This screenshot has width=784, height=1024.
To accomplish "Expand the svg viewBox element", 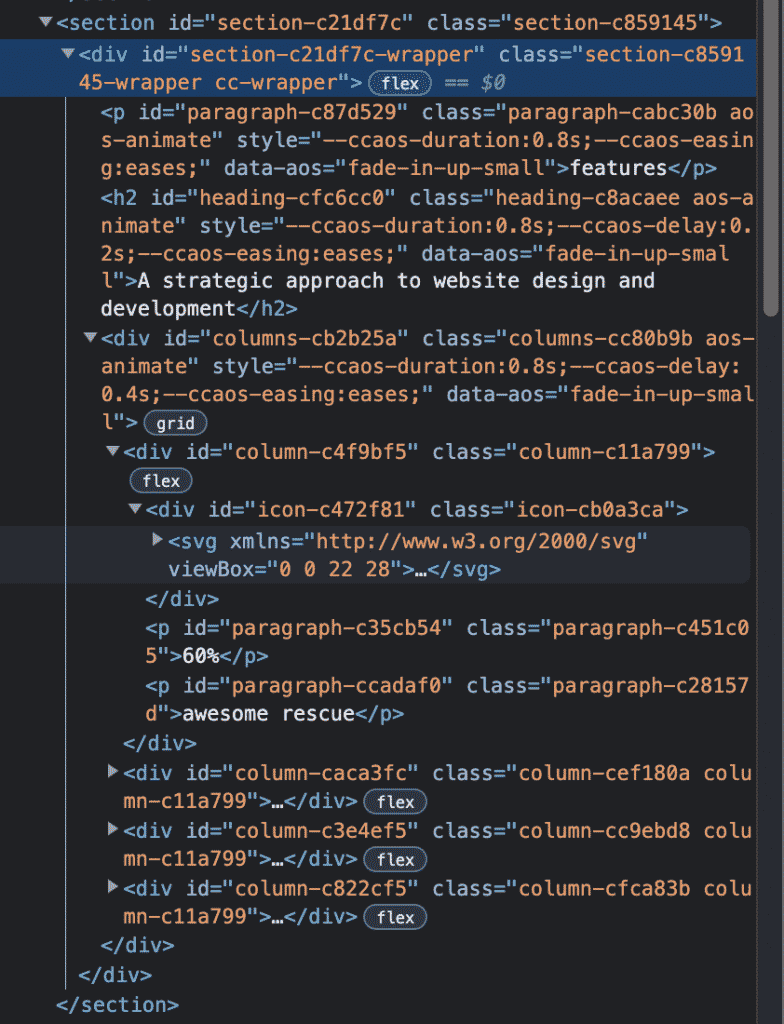I will click(157, 539).
